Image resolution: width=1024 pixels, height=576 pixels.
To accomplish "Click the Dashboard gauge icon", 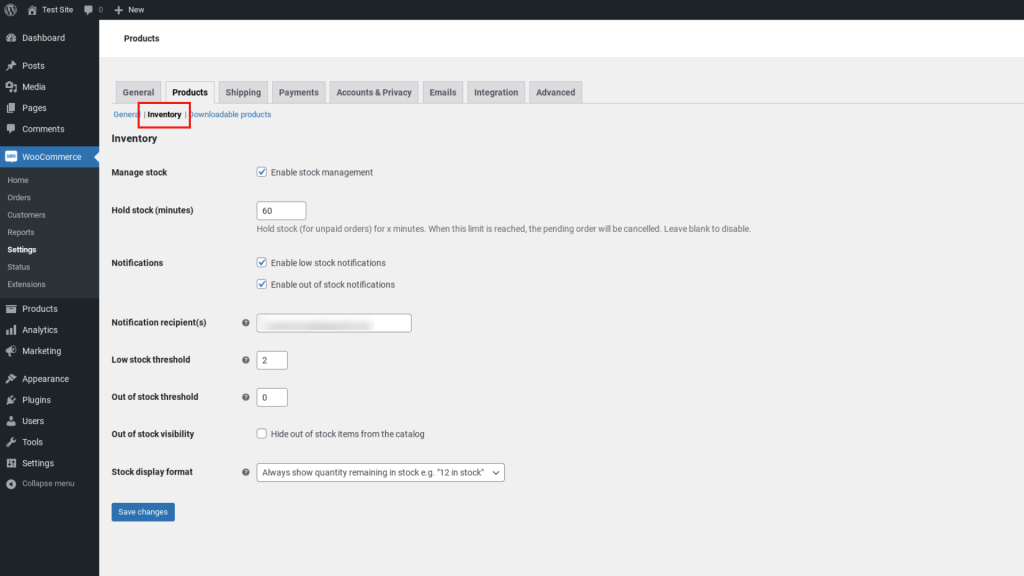I will pos(11,38).
